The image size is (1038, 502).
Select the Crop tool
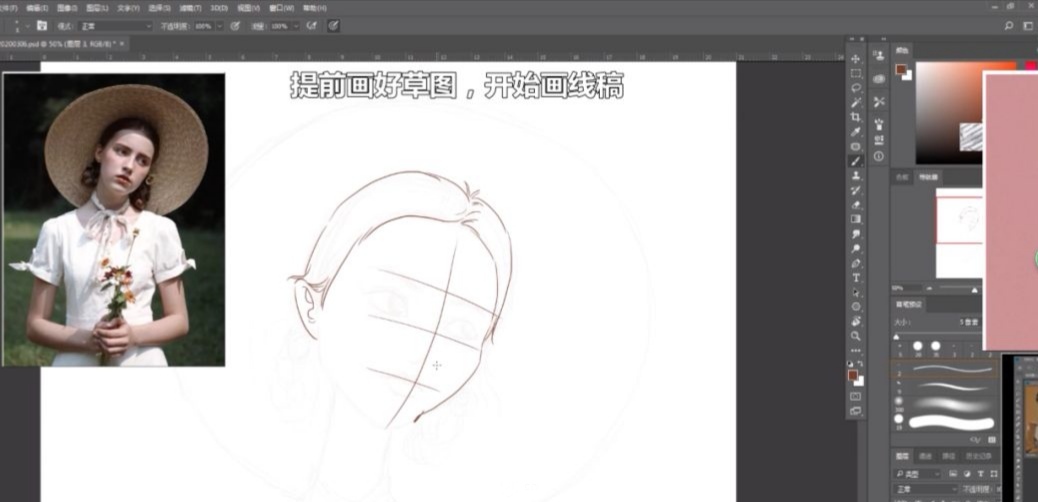[x=856, y=117]
